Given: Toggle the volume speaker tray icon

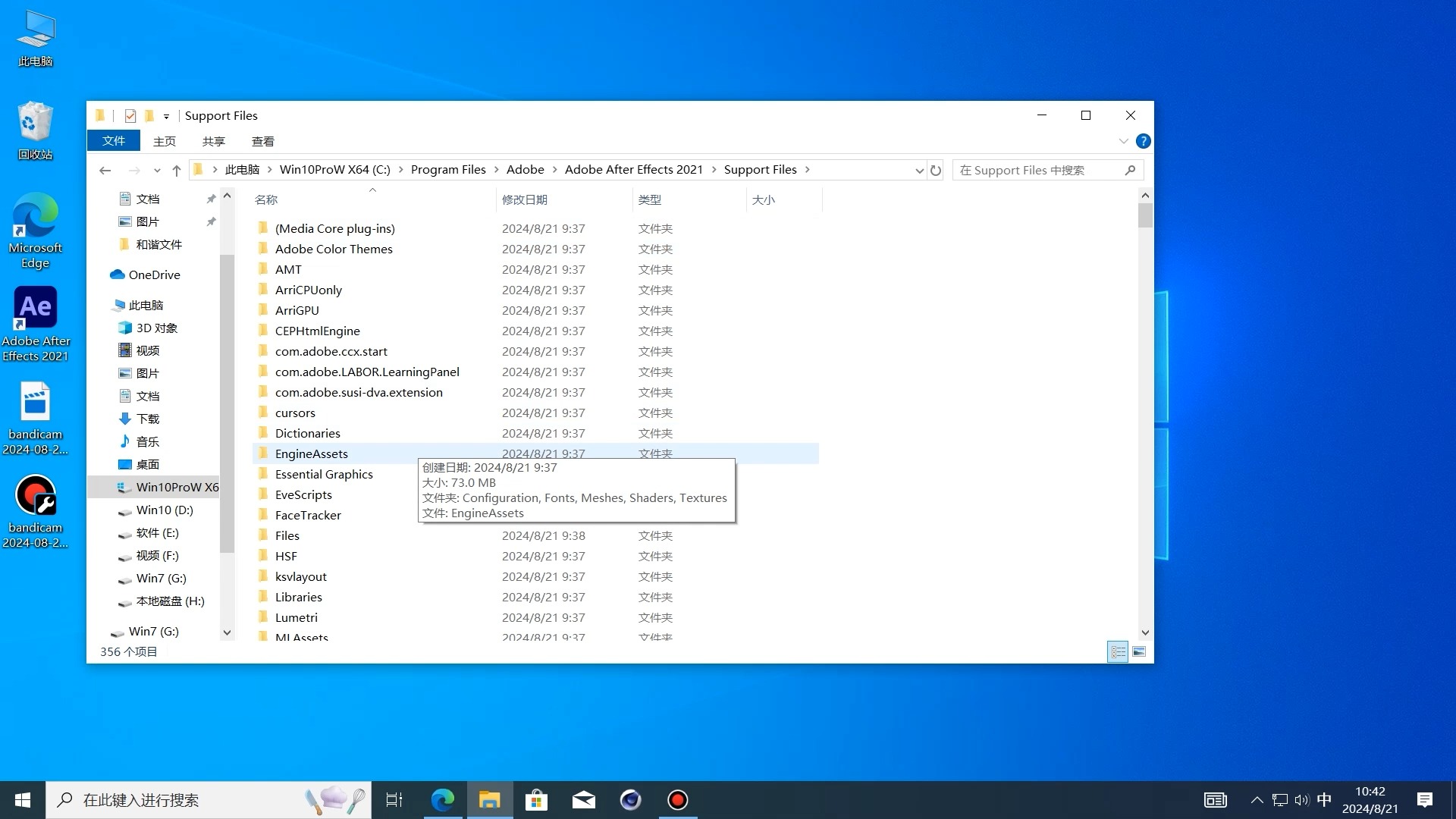Looking at the screenshot, I should 1302,800.
